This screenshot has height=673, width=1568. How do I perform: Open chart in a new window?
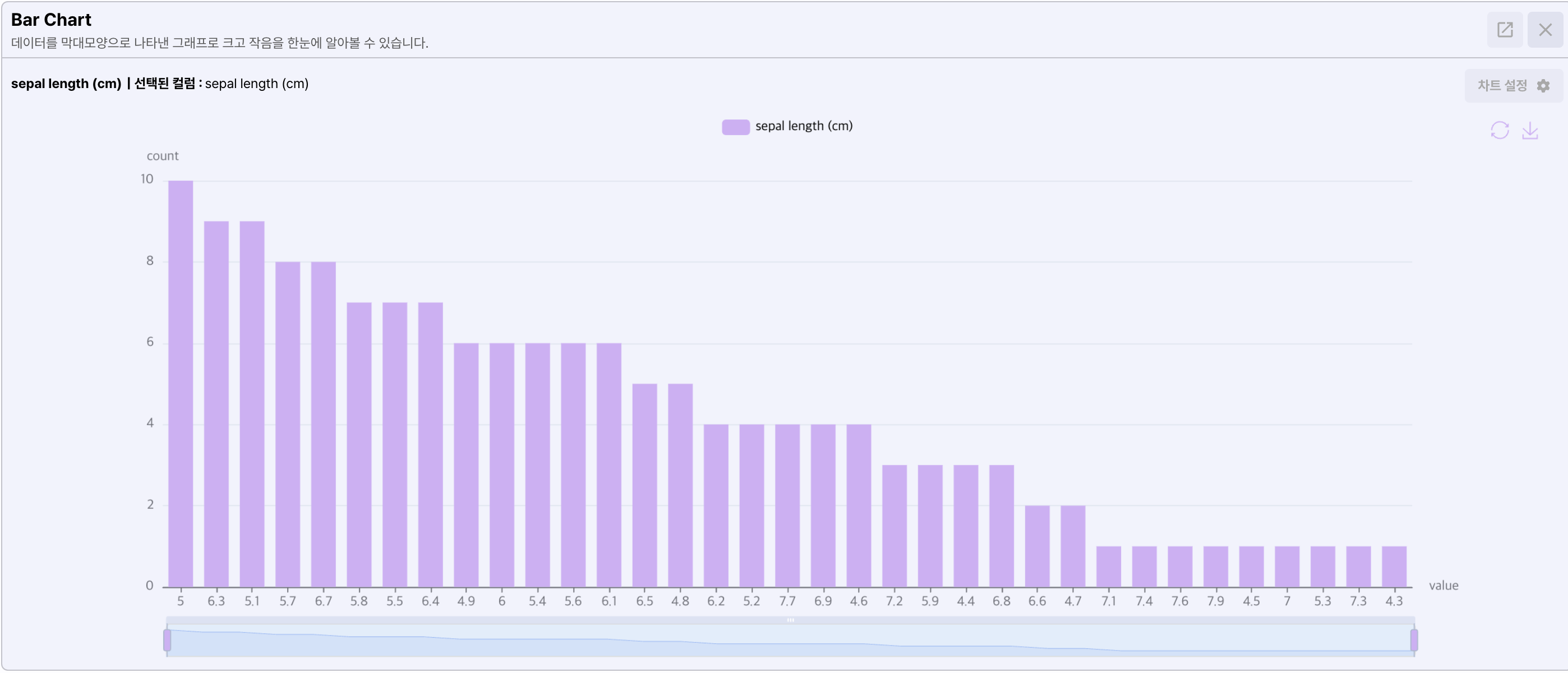coord(1504,29)
